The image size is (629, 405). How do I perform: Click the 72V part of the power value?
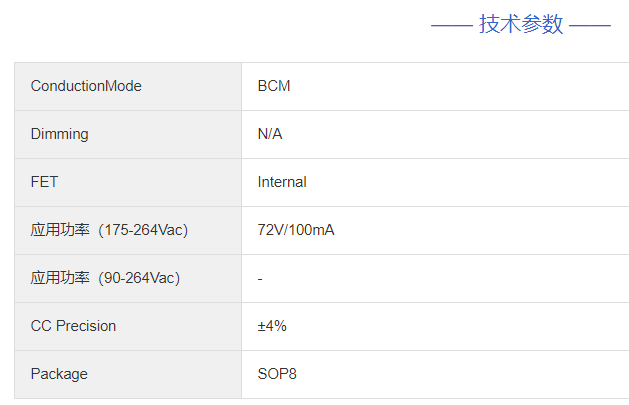(x=271, y=230)
